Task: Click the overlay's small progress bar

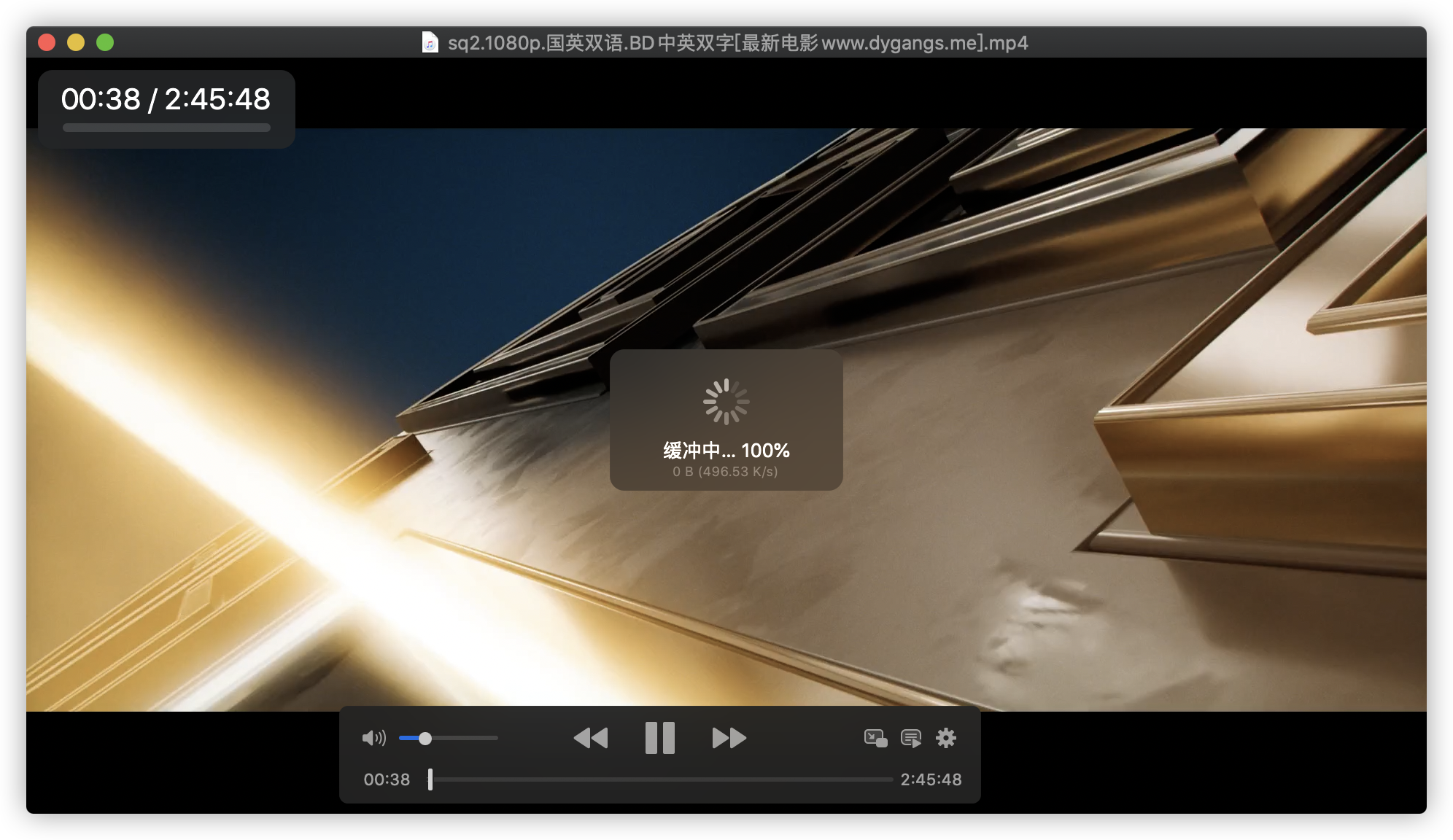Action: [166, 128]
